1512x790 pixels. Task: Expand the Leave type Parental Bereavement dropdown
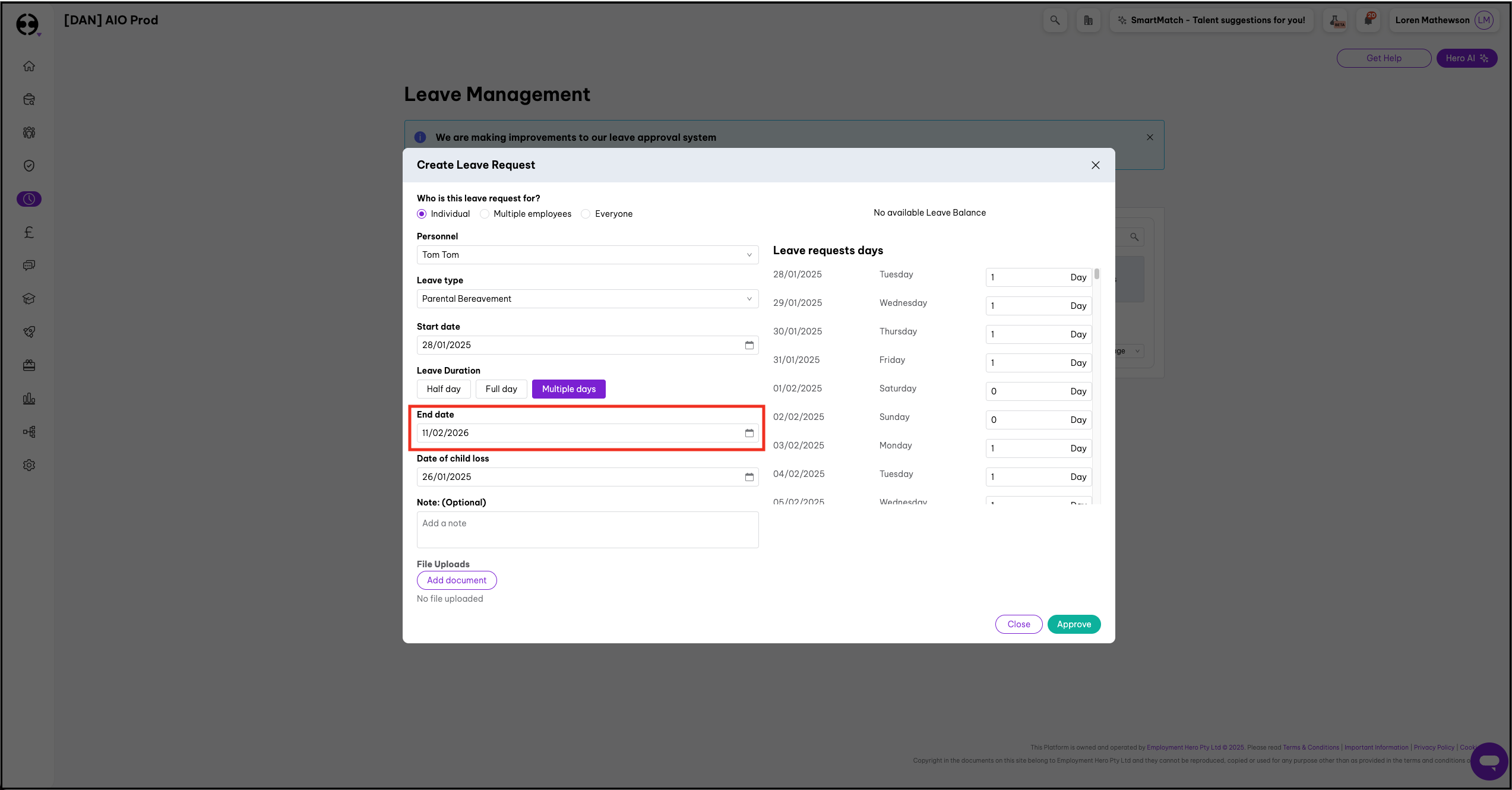coord(587,299)
